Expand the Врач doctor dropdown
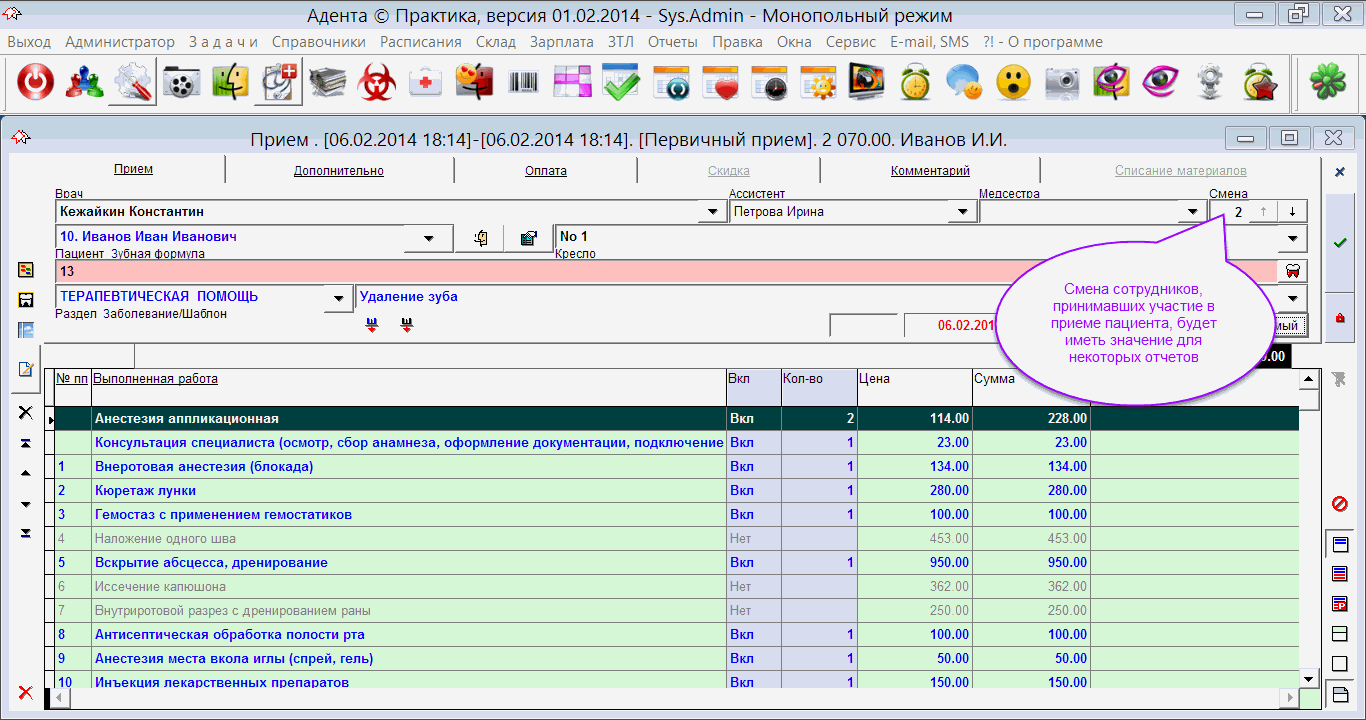Image resolution: width=1366 pixels, height=720 pixels. point(712,212)
